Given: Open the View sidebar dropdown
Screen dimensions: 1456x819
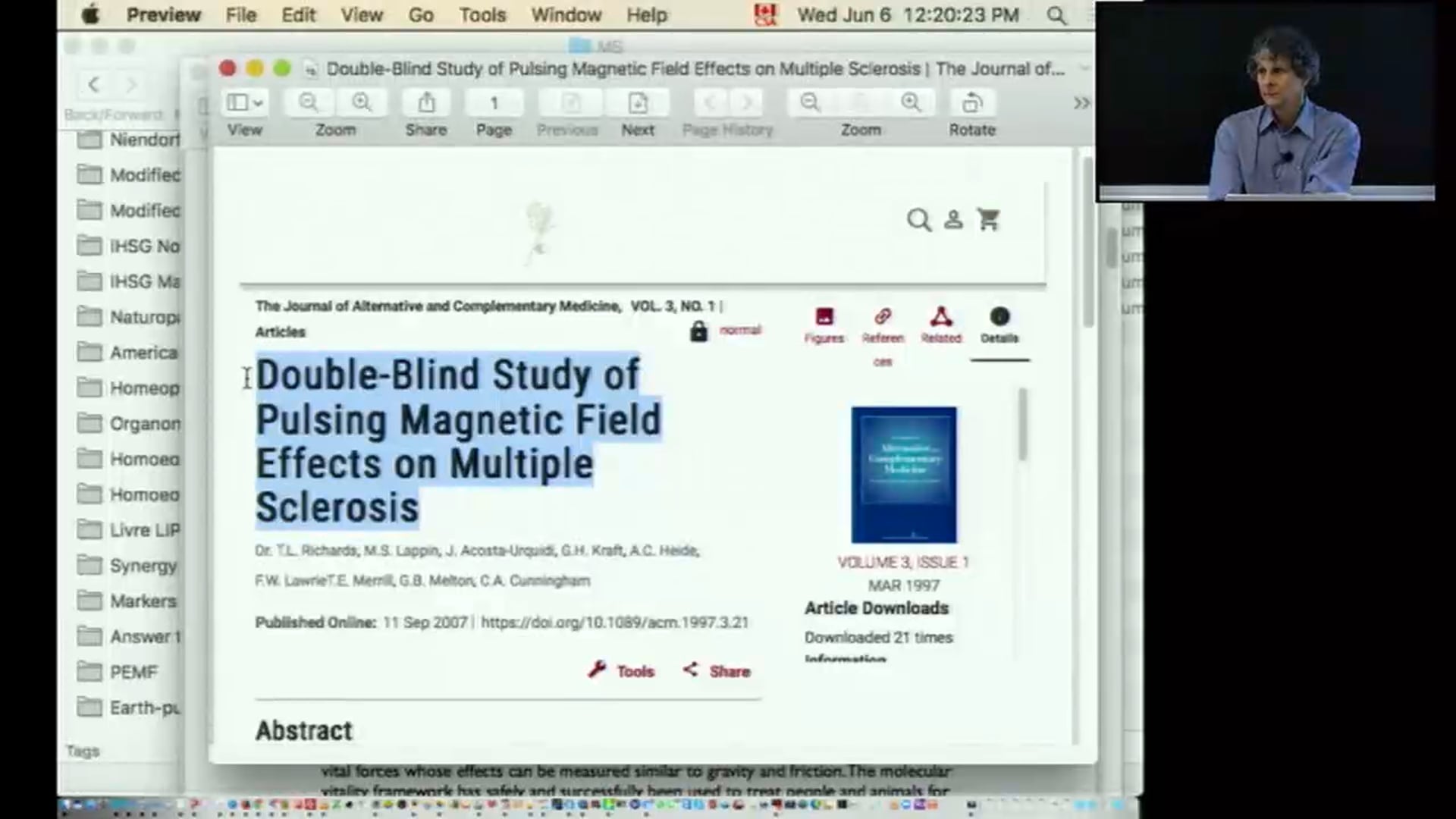Looking at the screenshot, I should pos(244,102).
